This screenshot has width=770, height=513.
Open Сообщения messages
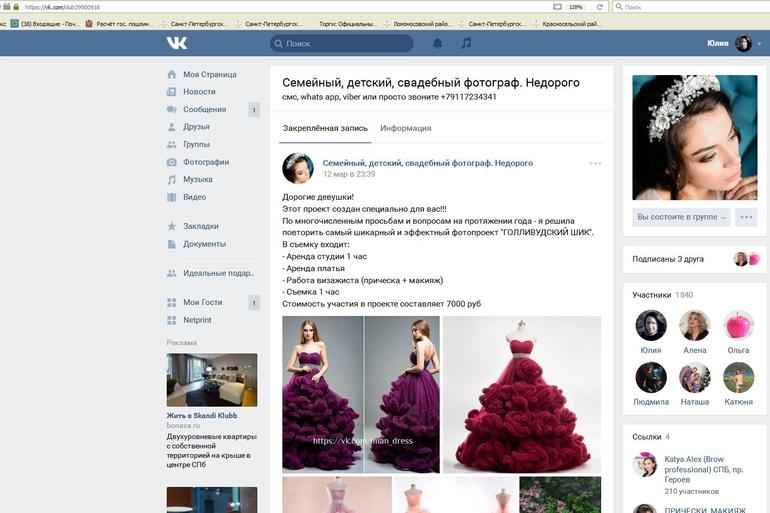pyautogui.click(x=204, y=109)
